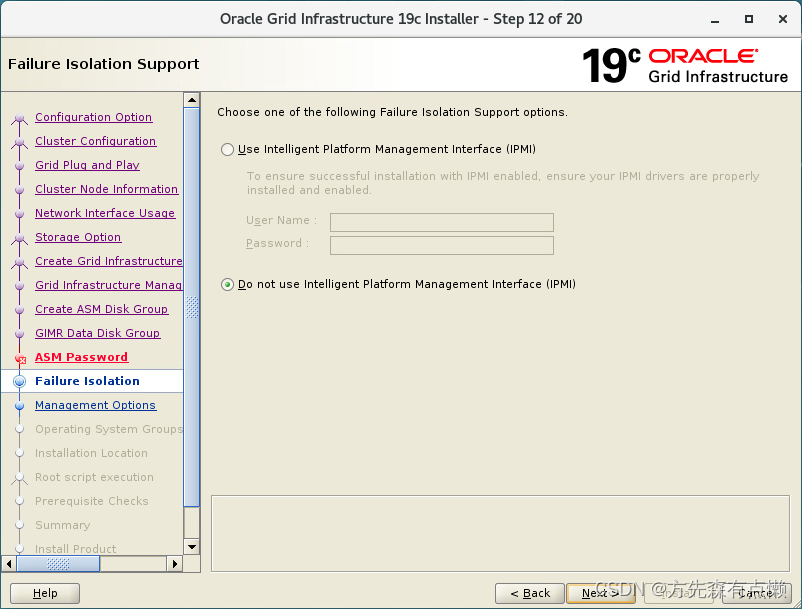The image size is (802, 609).
Task: Open GIMR Data Disk Group step
Action: 97,333
